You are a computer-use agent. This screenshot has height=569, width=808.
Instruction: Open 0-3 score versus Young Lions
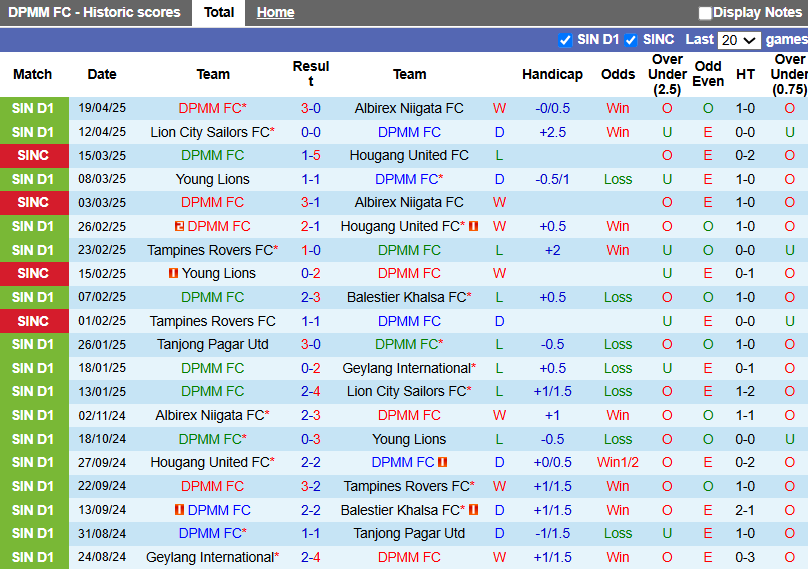(x=311, y=439)
